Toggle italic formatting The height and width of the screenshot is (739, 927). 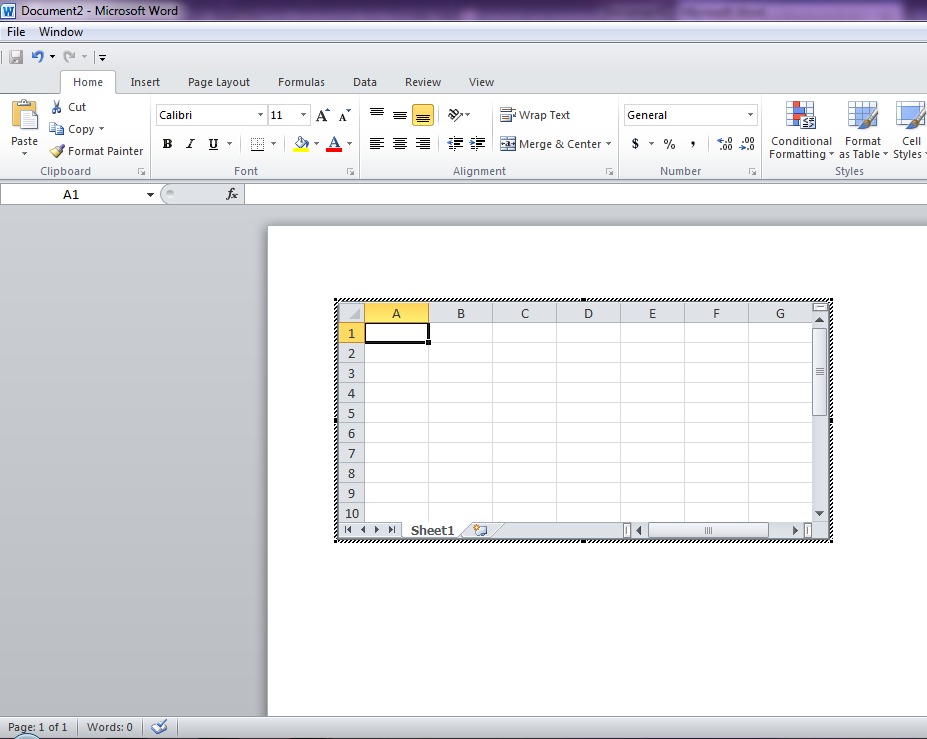tap(189, 143)
